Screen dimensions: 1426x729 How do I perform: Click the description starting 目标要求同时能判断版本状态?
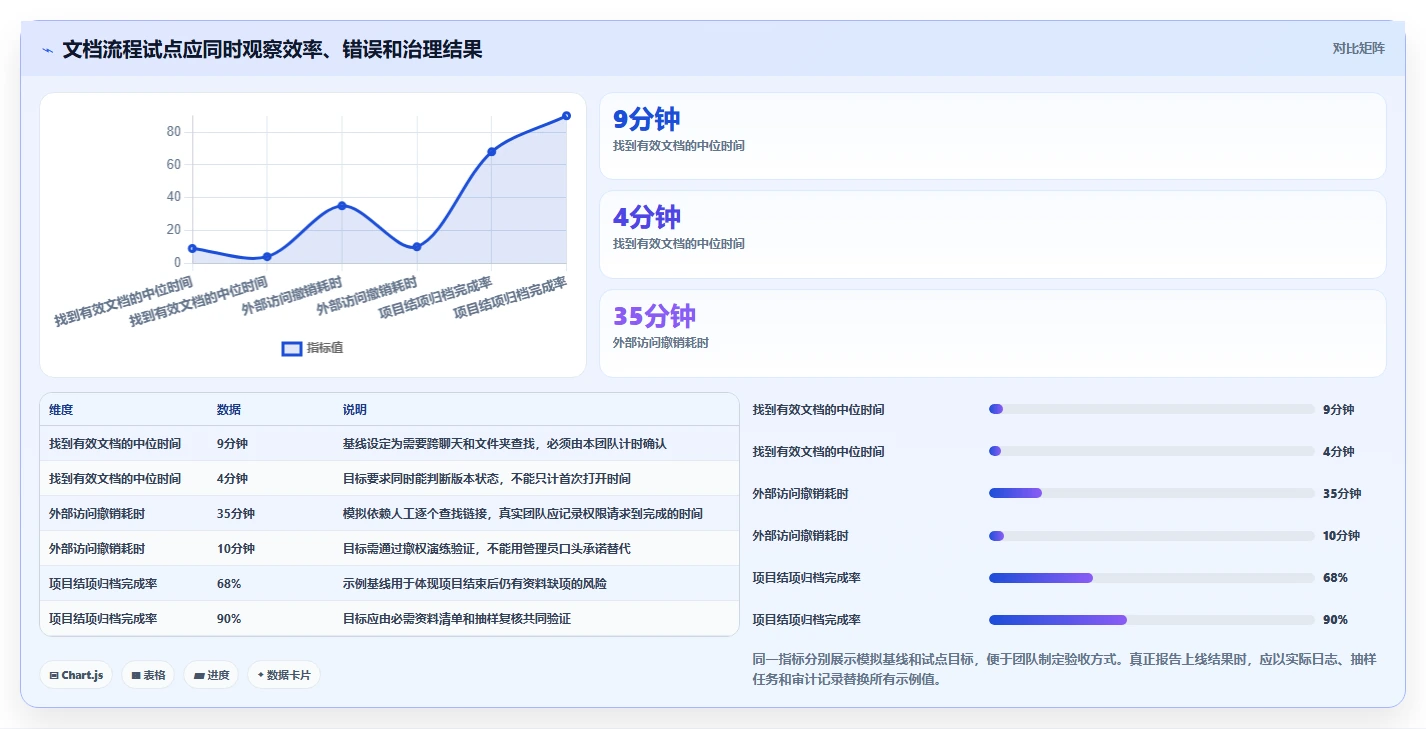tap(487, 479)
